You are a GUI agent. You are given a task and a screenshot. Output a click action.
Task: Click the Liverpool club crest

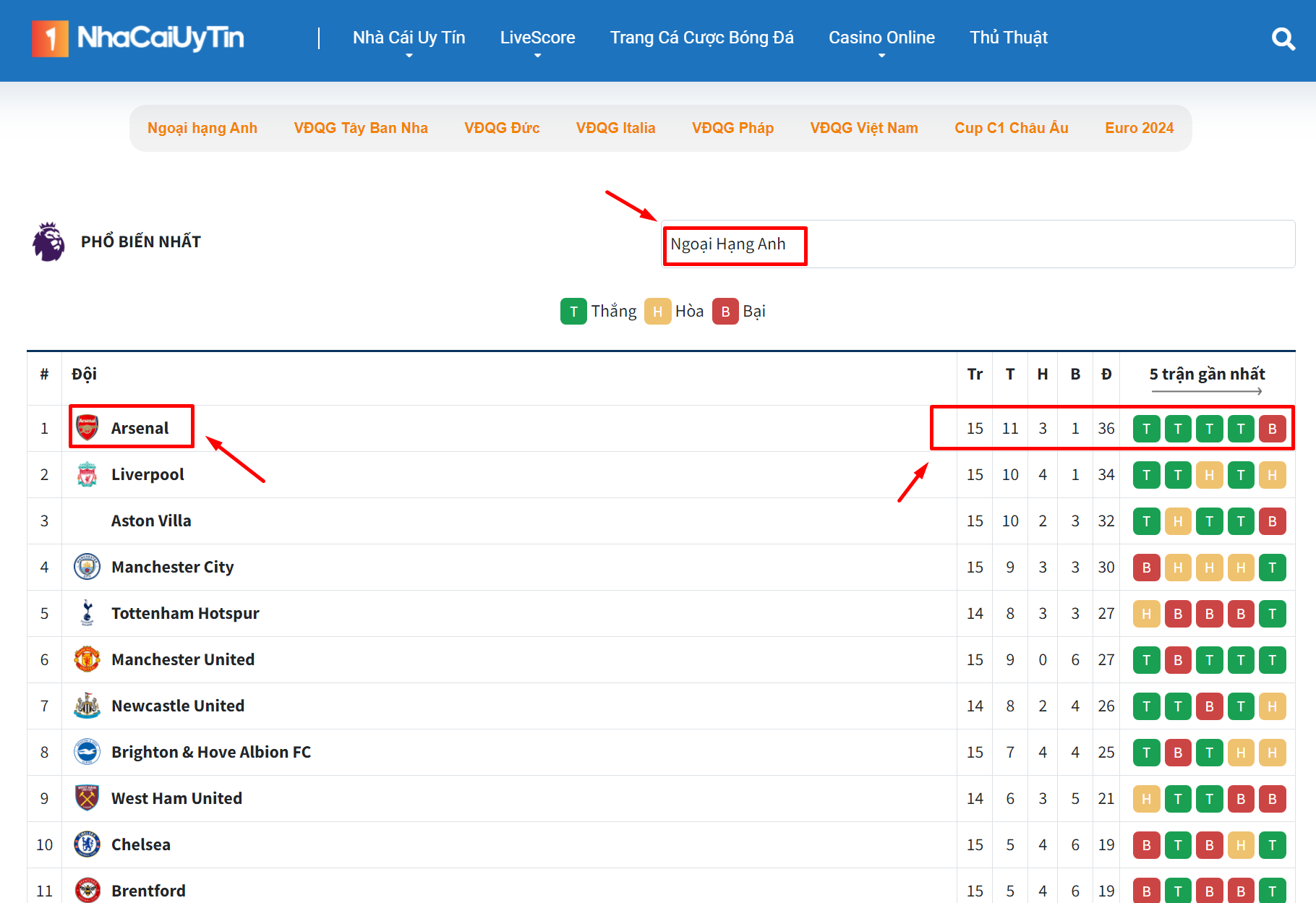(87, 475)
